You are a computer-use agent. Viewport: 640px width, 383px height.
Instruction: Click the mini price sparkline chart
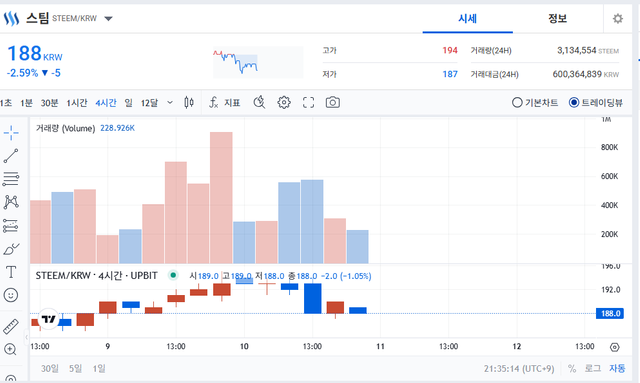(258, 62)
